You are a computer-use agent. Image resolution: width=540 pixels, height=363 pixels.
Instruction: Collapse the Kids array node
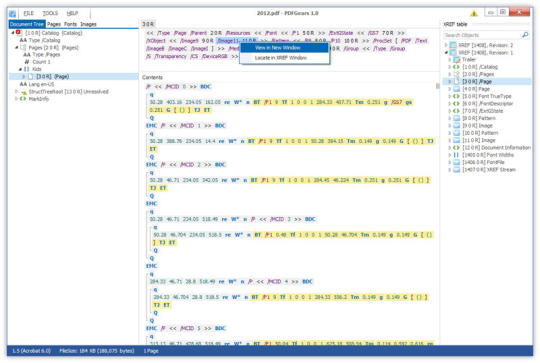(20, 69)
